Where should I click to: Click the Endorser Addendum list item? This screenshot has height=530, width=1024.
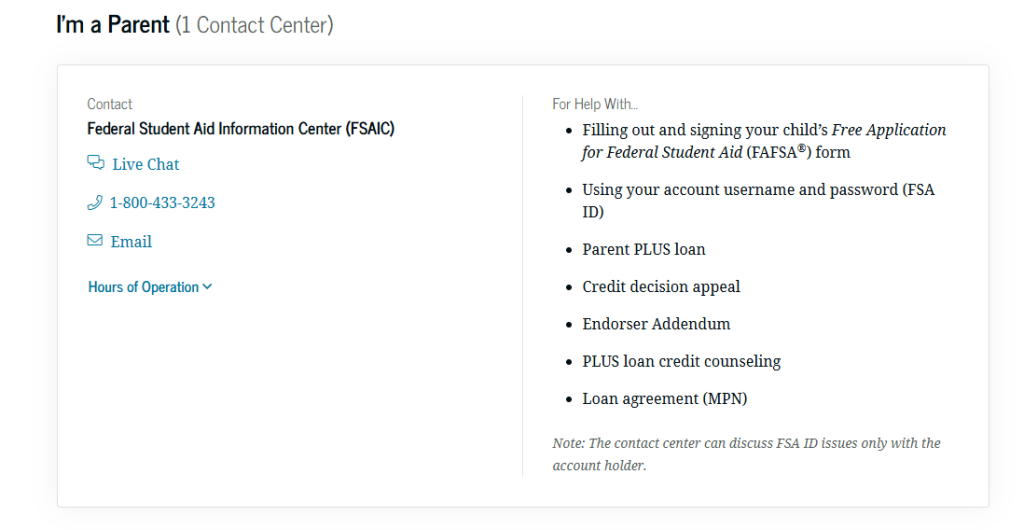tap(656, 324)
